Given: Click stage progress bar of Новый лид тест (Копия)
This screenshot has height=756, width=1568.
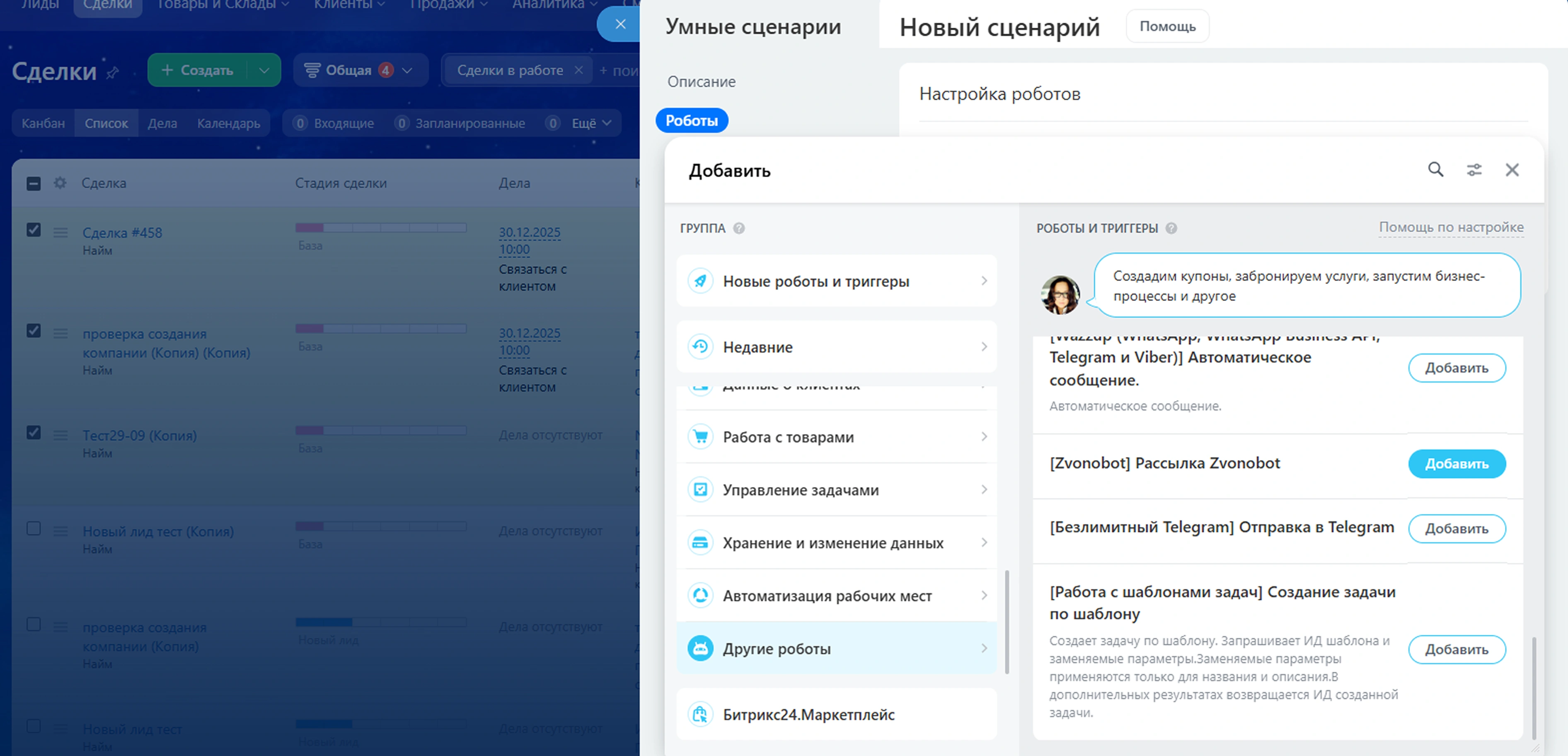Looking at the screenshot, I should (381, 526).
